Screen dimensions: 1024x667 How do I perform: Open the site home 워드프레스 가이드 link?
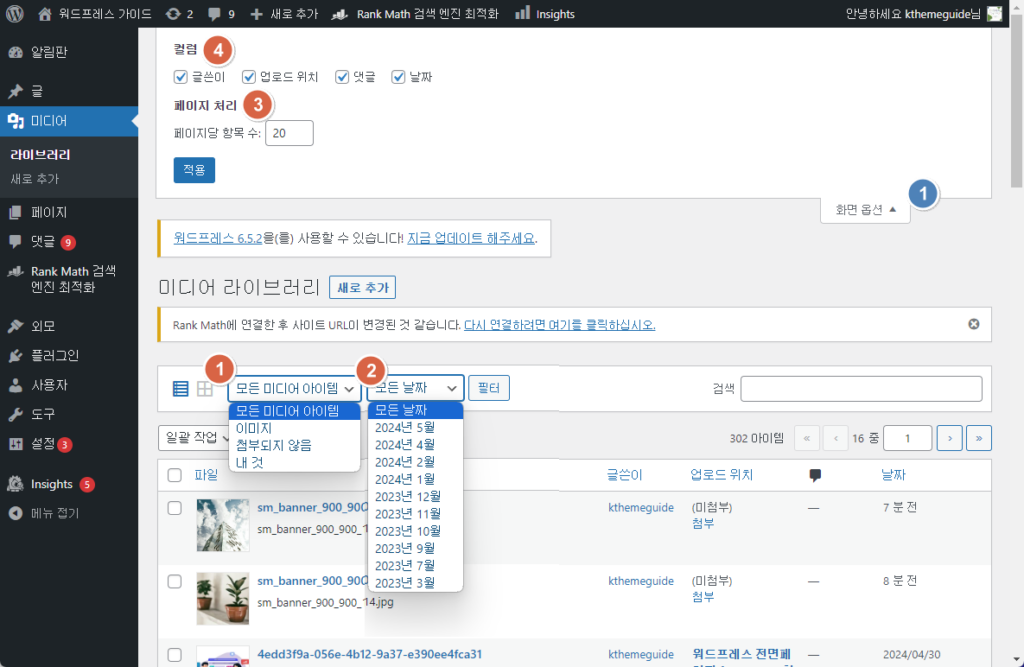pos(95,14)
